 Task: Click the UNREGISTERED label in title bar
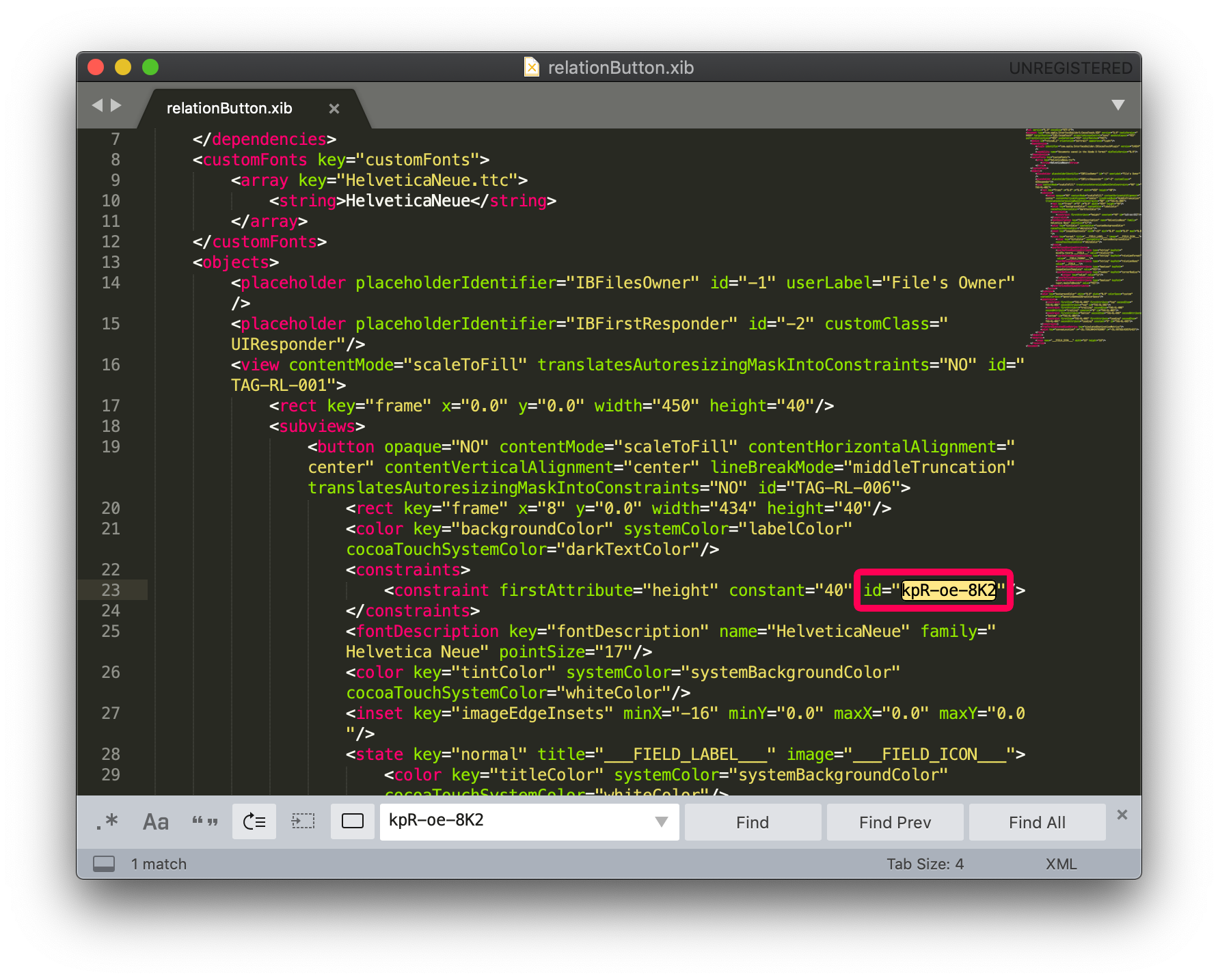pyautogui.click(x=1070, y=68)
